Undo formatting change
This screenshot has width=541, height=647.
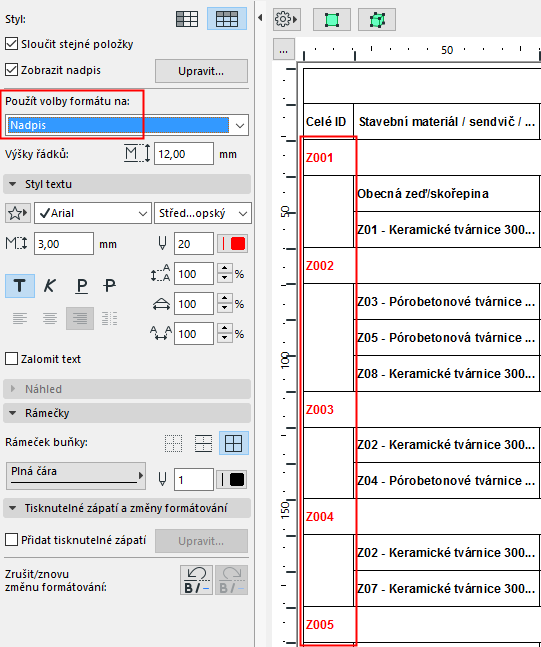coord(196,580)
